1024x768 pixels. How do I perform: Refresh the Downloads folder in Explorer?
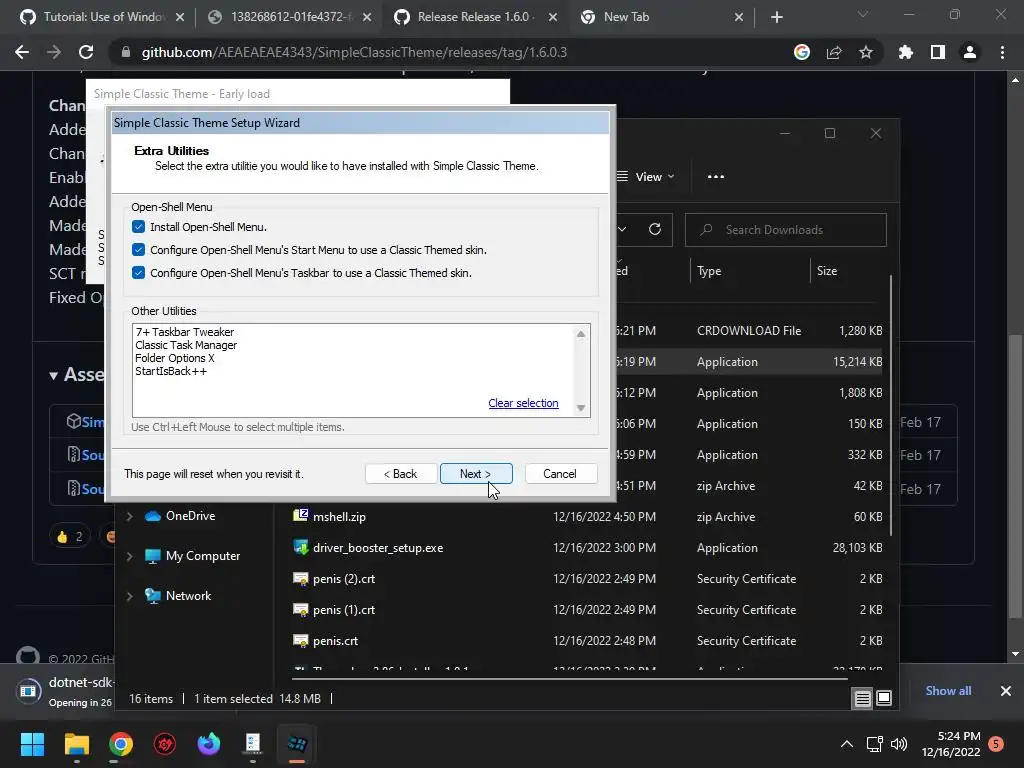click(655, 229)
